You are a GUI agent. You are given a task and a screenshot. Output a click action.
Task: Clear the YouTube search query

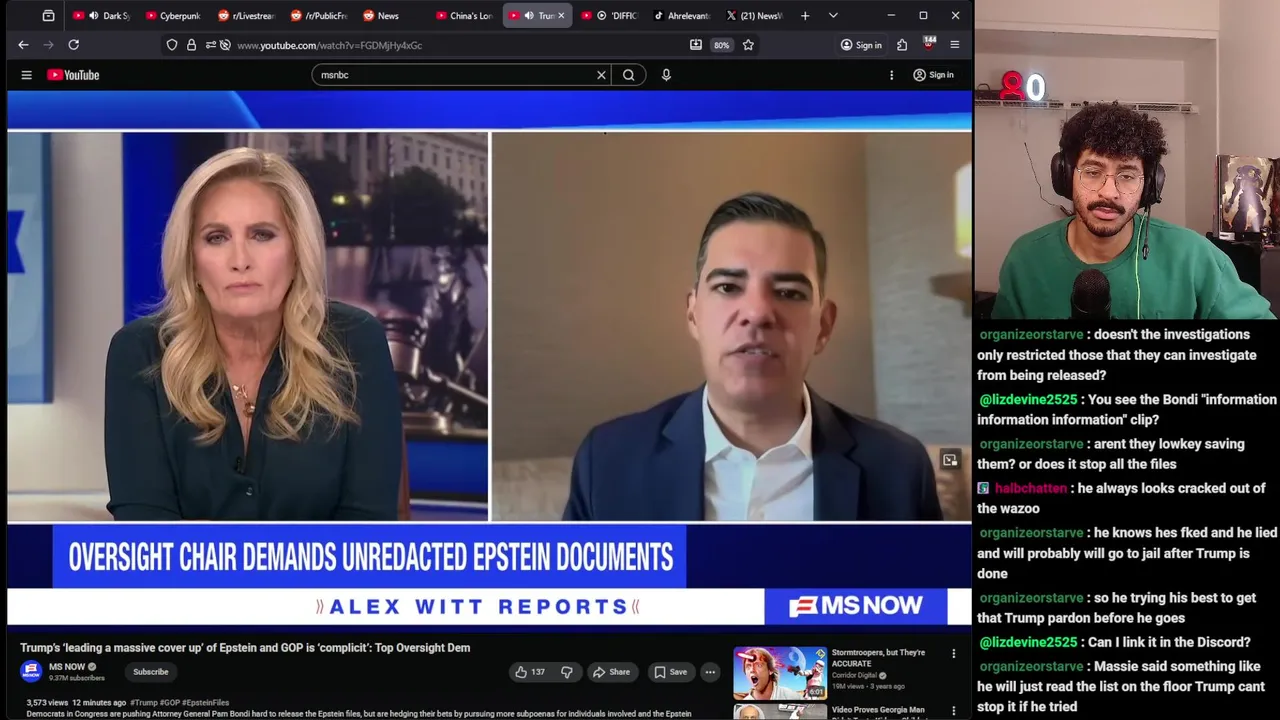coord(601,75)
